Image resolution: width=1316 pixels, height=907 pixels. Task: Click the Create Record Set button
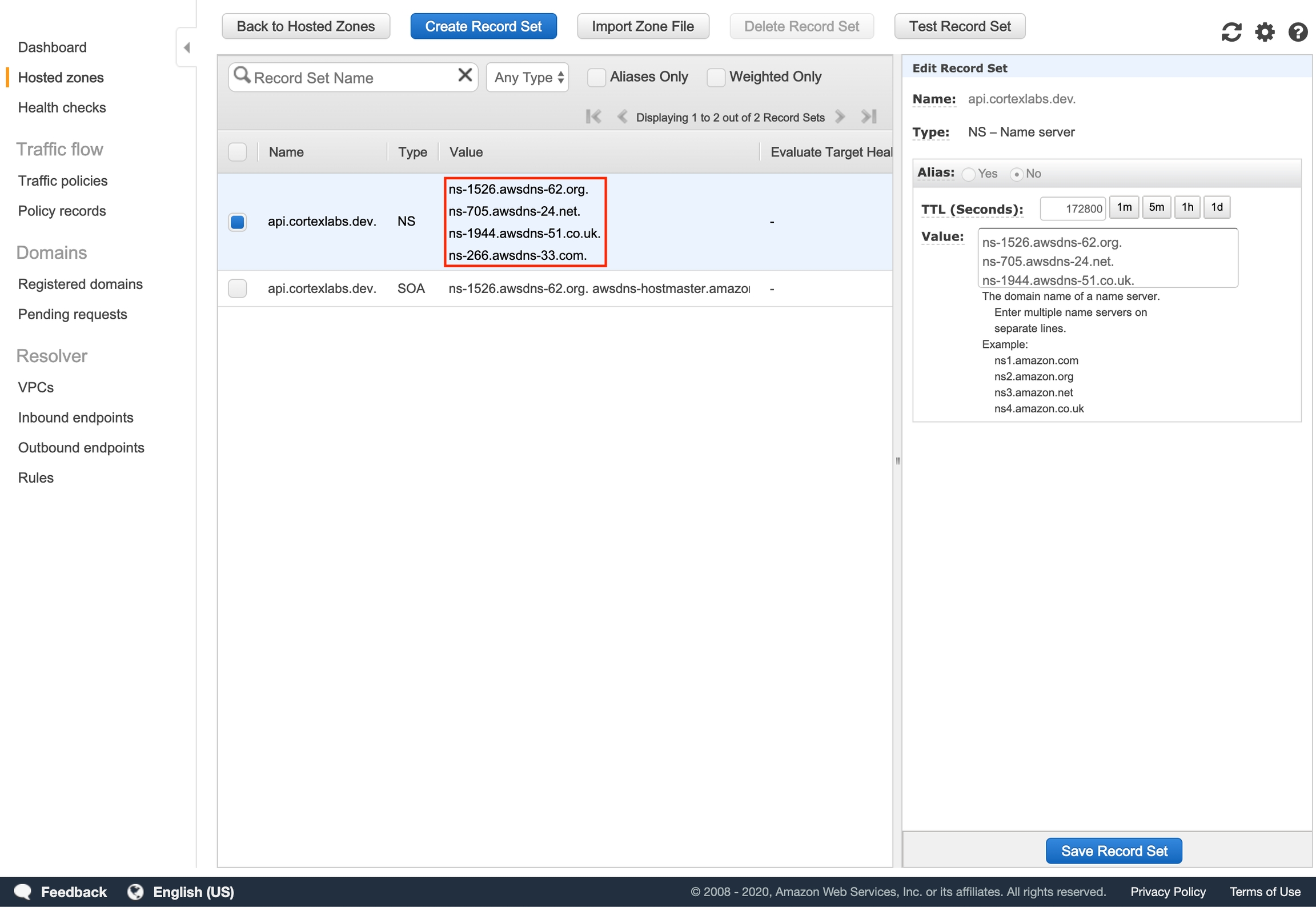point(483,26)
